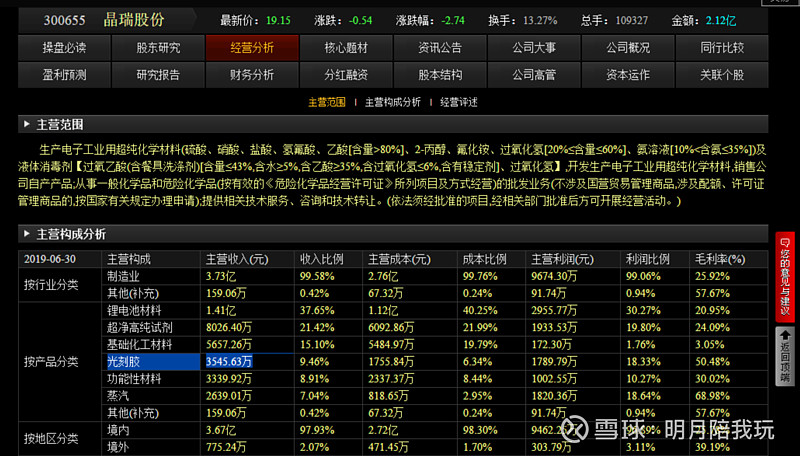The image size is (800, 456).
Task: Click cost value 6092.86万
Action: coord(391,327)
